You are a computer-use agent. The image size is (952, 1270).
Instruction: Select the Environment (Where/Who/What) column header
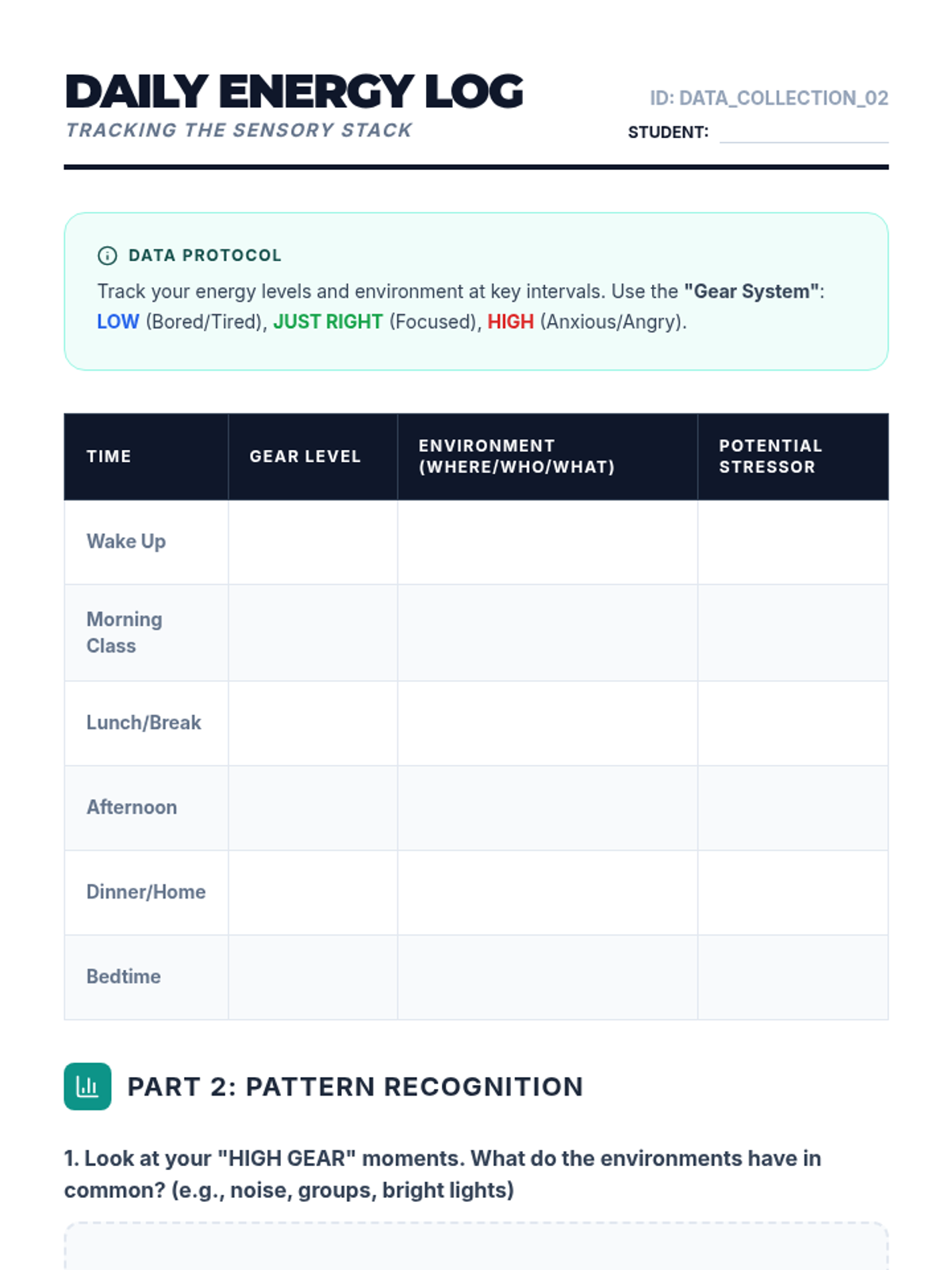(516, 456)
